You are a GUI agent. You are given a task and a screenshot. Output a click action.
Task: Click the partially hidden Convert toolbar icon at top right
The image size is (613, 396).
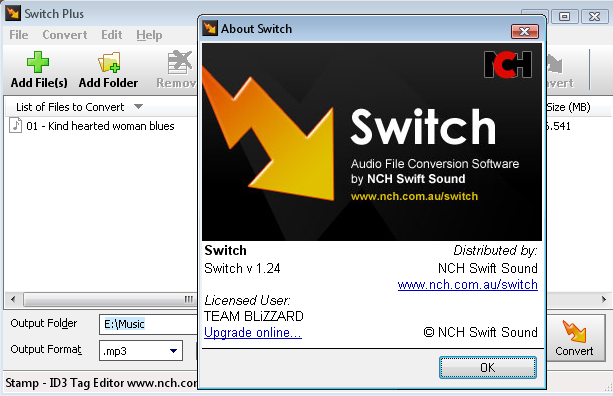[x=554, y=63]
